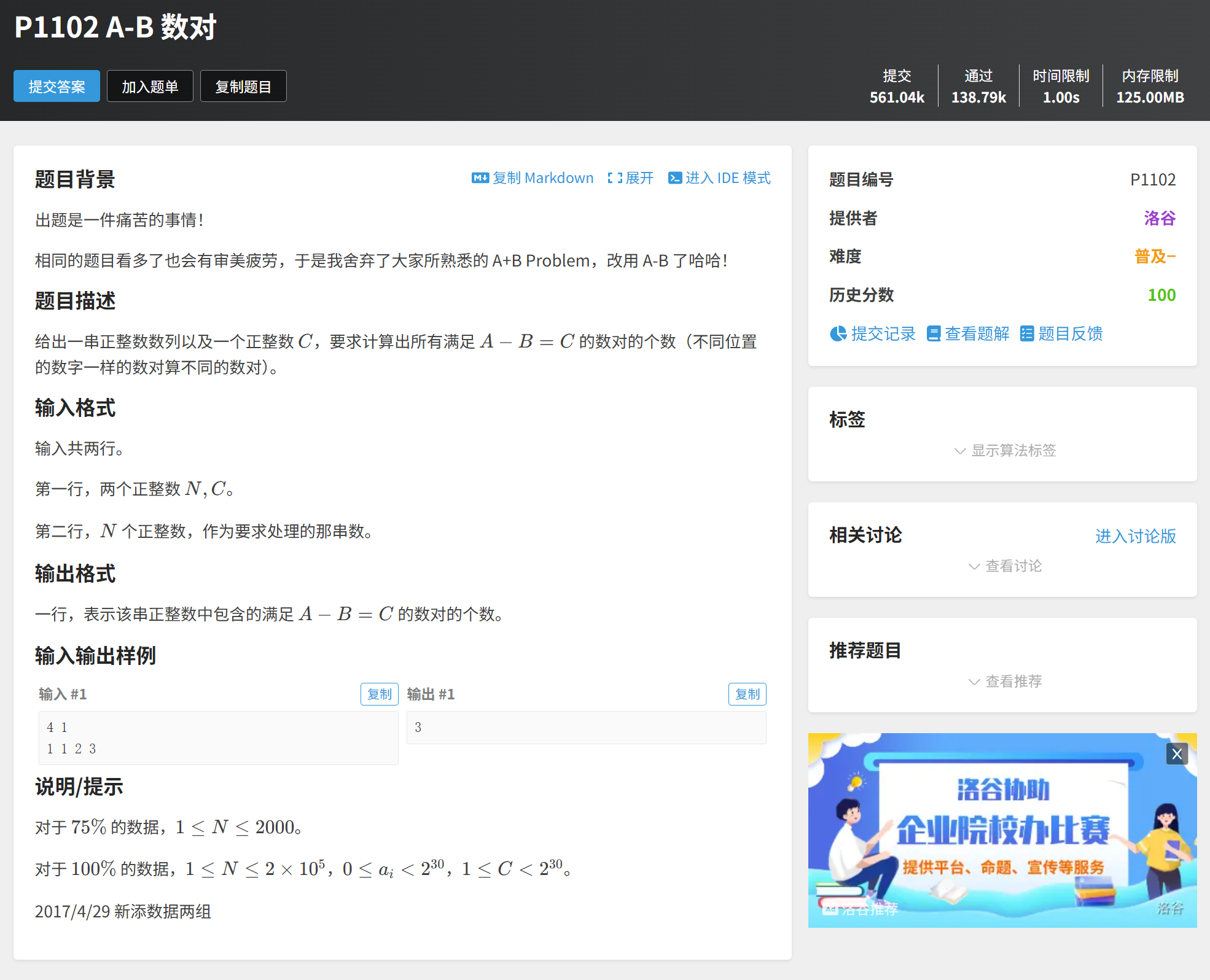
Task: Copy sample input #1 with 复制
Action: (x=379, y=694)
